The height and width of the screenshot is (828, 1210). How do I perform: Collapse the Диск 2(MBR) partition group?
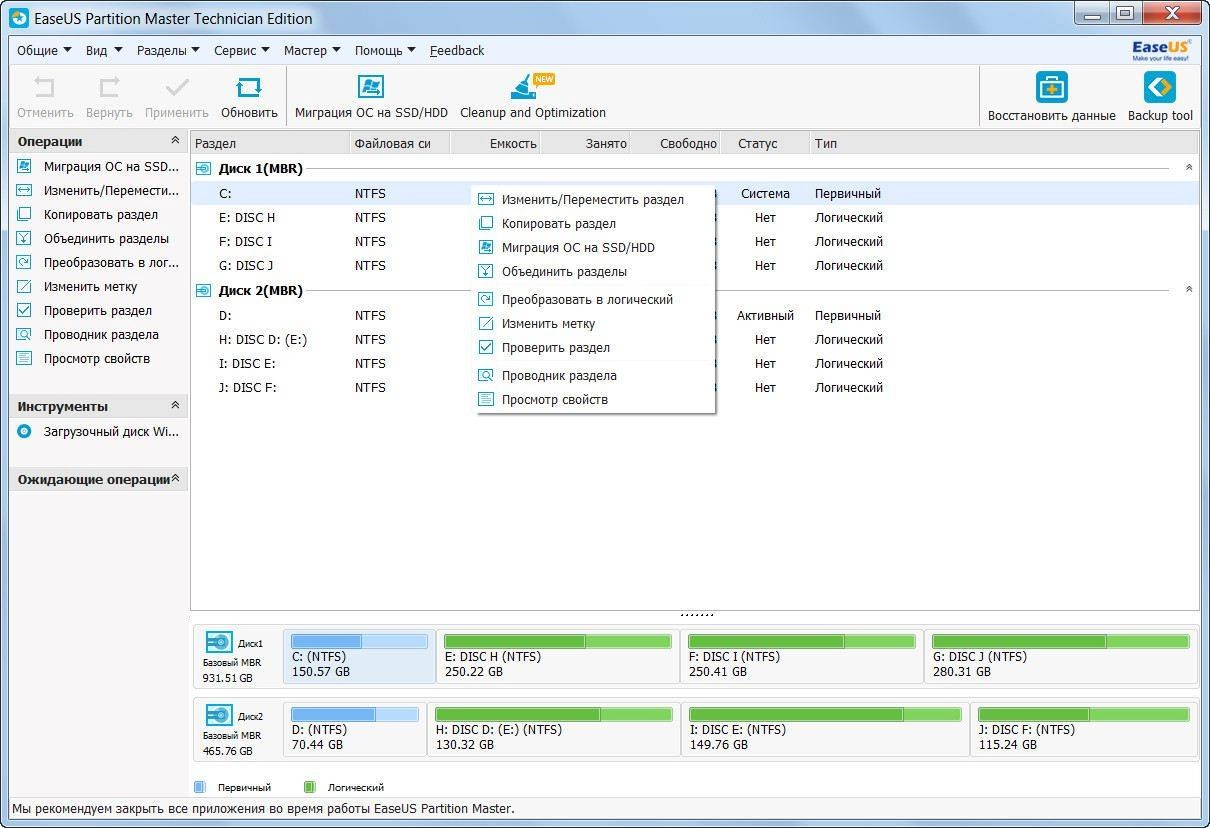pyautogui.click(x=1189, y=290)
